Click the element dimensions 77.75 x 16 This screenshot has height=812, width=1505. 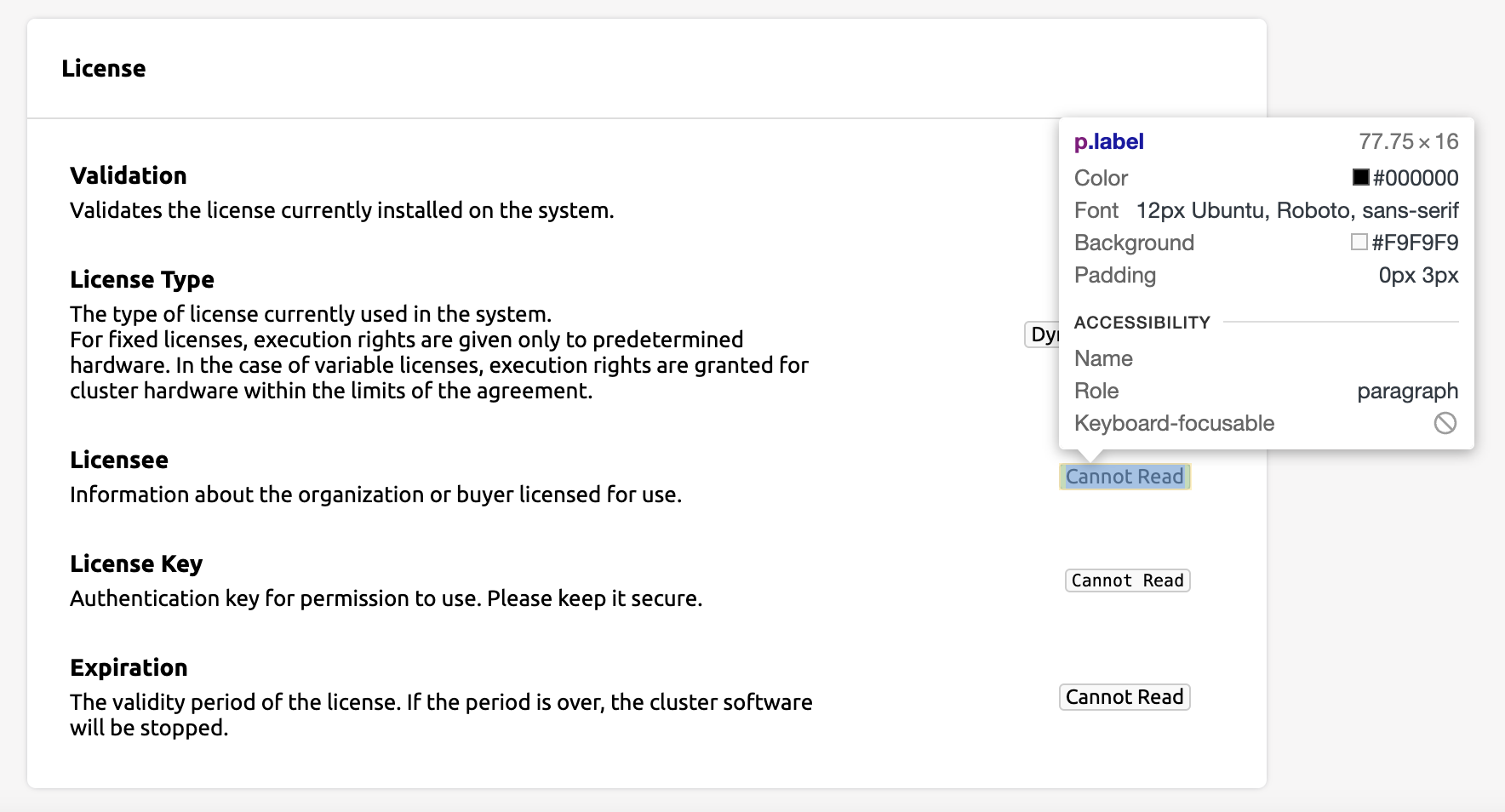point(1409,141)
